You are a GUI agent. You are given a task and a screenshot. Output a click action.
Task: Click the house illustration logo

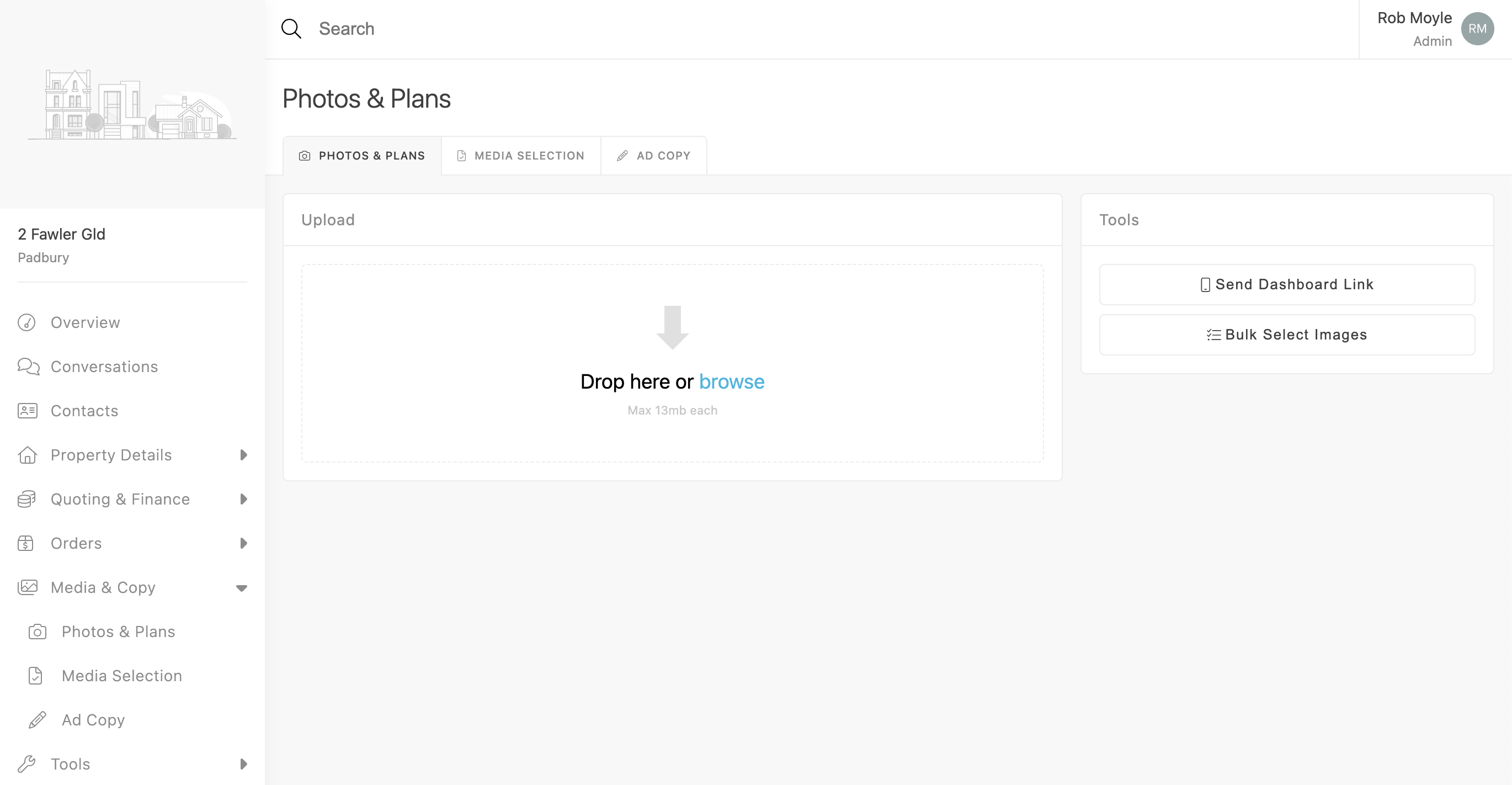click(132, 105)
